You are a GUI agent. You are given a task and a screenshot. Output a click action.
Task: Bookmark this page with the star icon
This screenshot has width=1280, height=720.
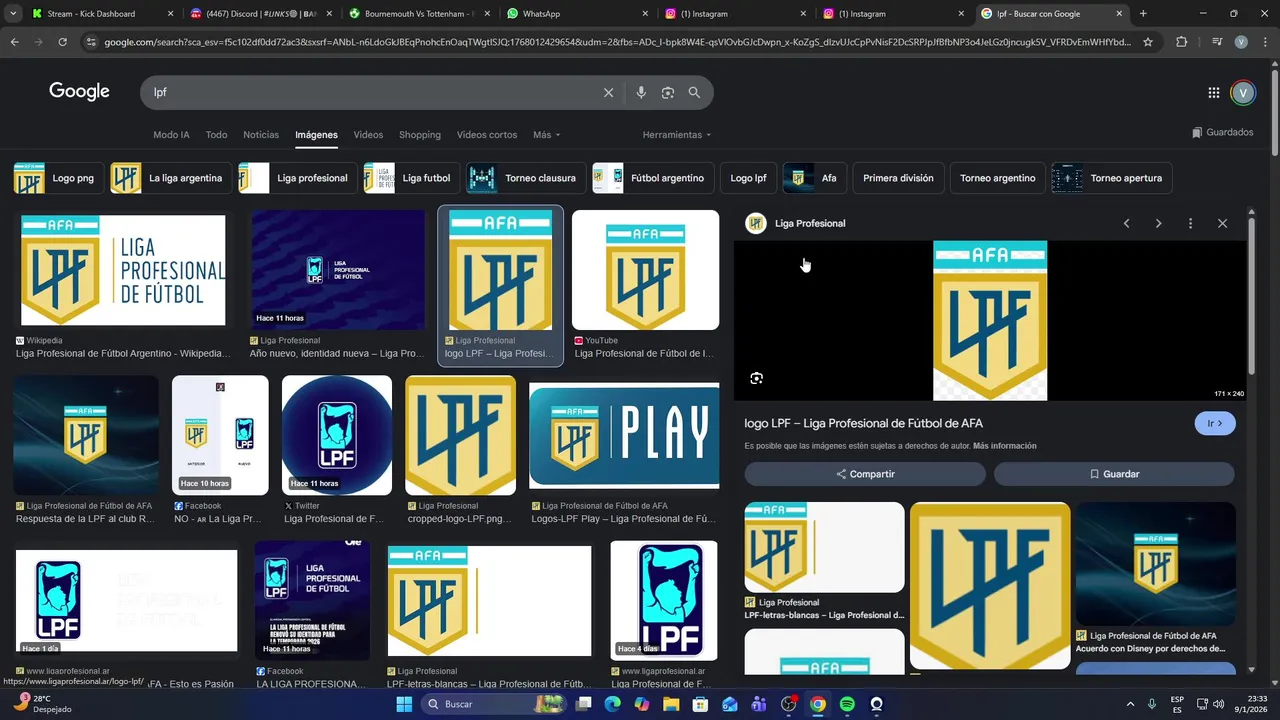[1148, 42]
